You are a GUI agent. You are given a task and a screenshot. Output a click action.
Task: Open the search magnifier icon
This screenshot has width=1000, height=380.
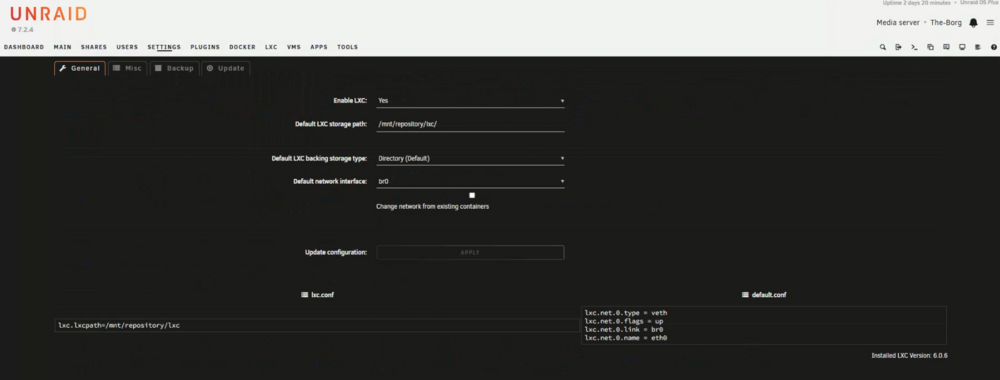[x=883, y=47]
